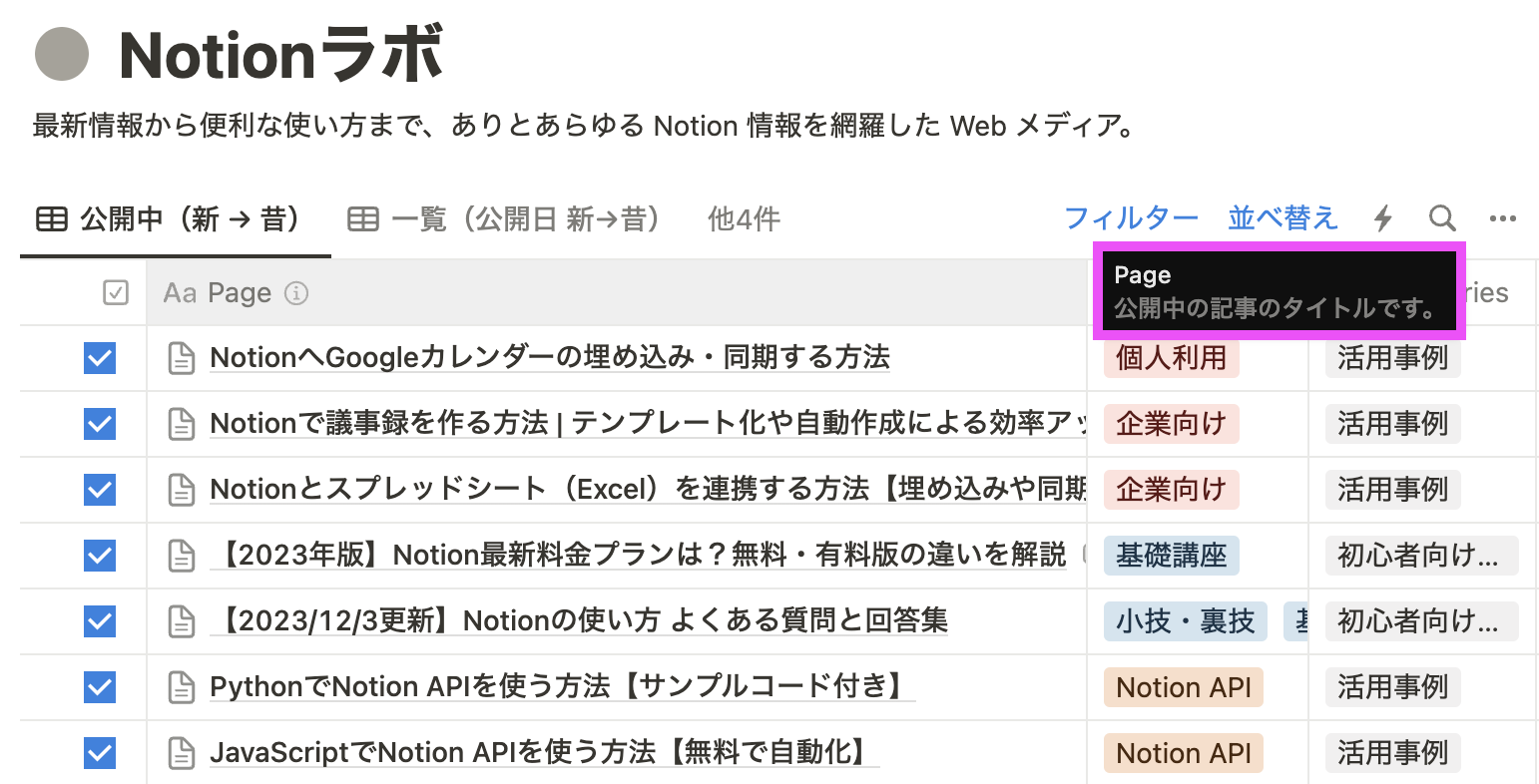This screenshot has width=1539, height=784.
Task: Click the lightning bolt automation icon
Action: pos(1382,218)
